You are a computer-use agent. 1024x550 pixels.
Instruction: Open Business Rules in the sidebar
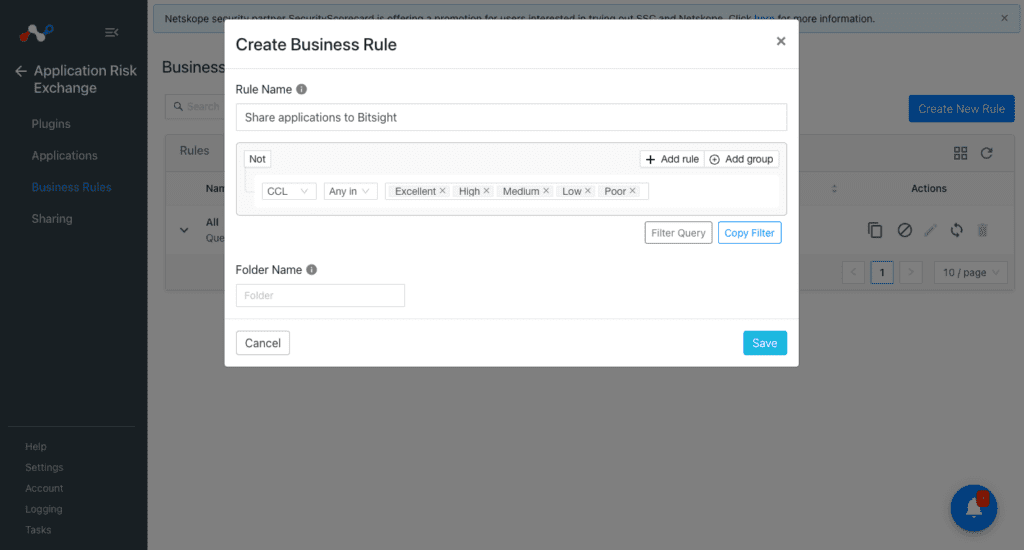(x=71, y=187)
